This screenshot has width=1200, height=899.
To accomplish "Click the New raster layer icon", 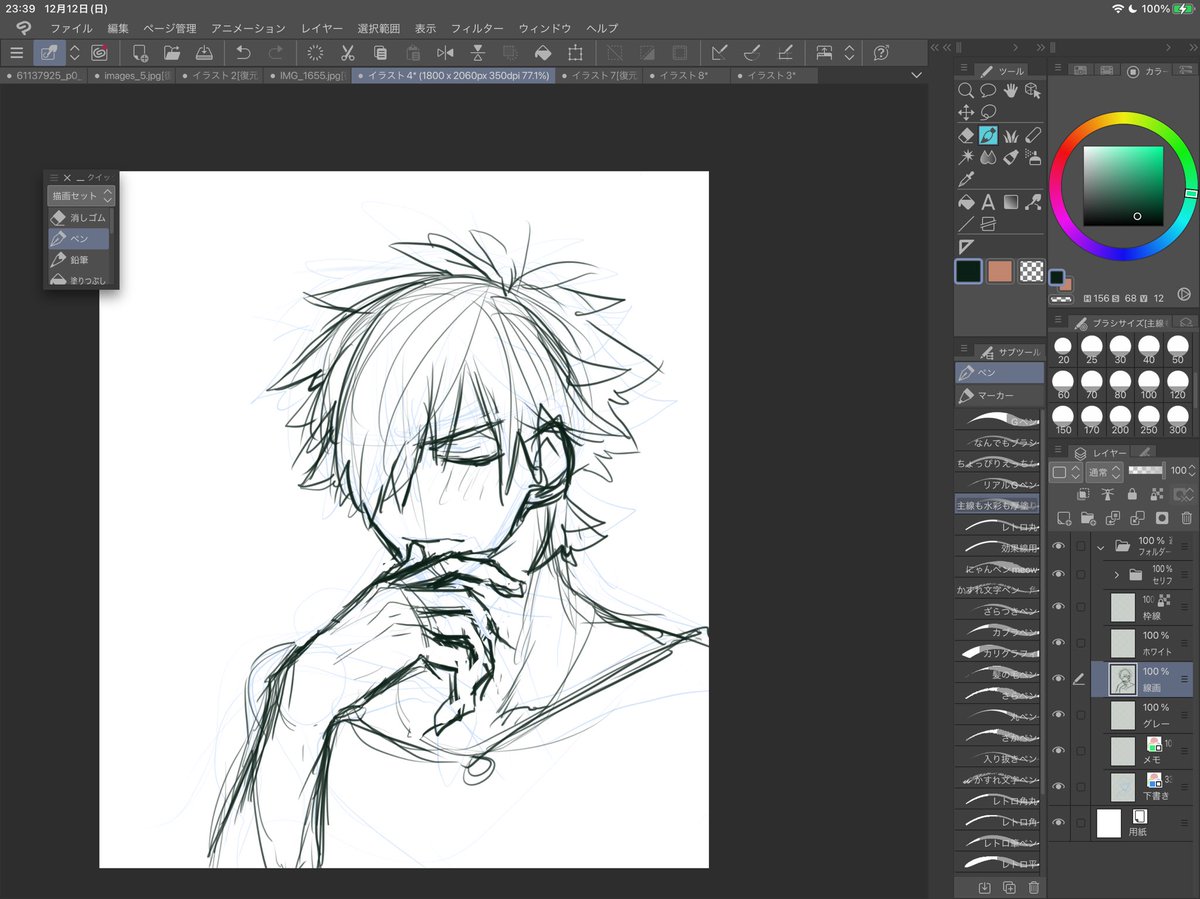I will pyautogui.click(x=1064, y=518).
